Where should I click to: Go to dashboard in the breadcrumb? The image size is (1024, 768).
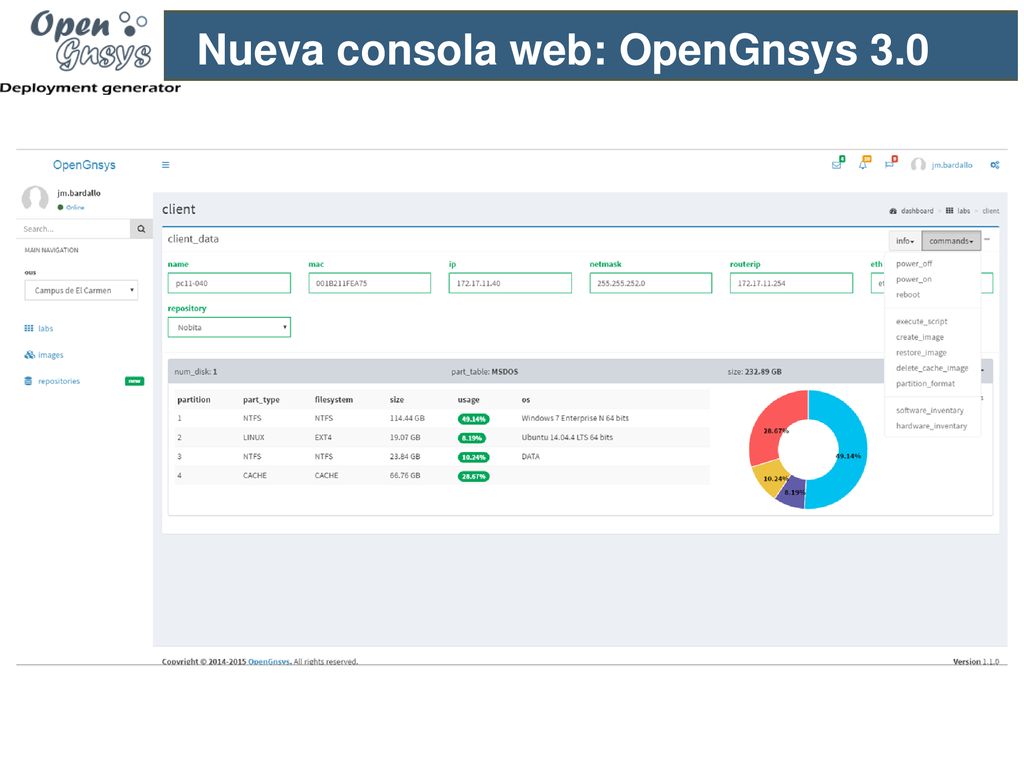point(917,211)
